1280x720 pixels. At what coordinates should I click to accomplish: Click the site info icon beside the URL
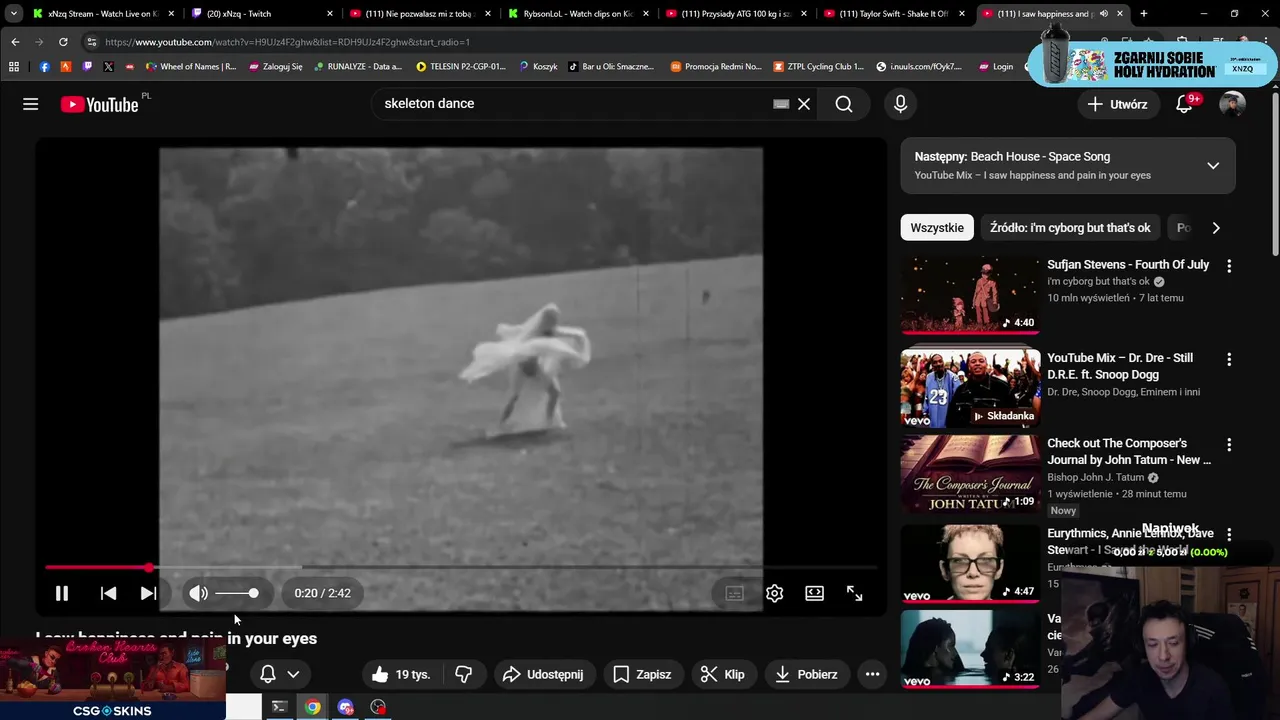tap(91, 42)
